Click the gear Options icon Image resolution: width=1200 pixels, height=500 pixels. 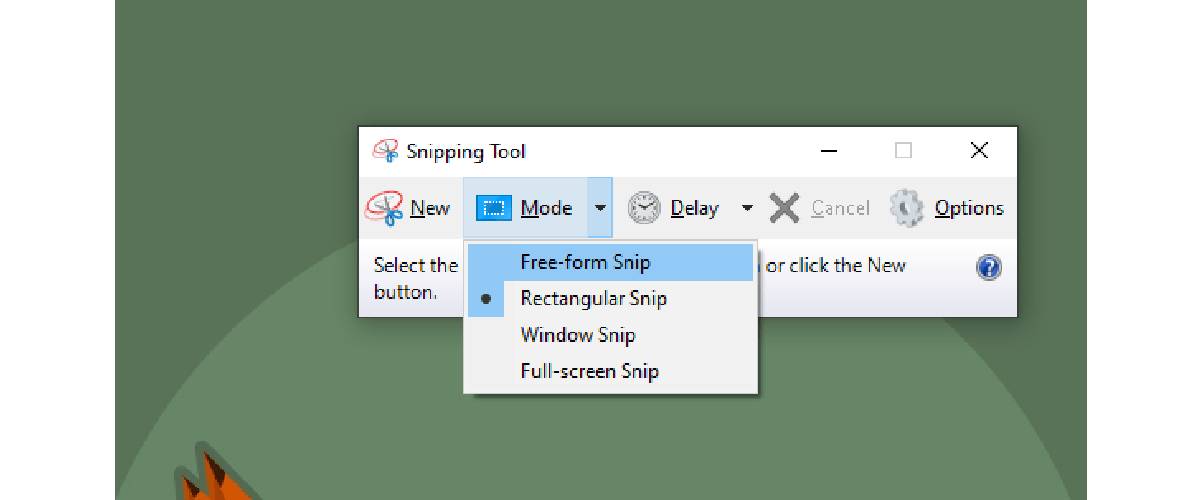coord(906,208)
